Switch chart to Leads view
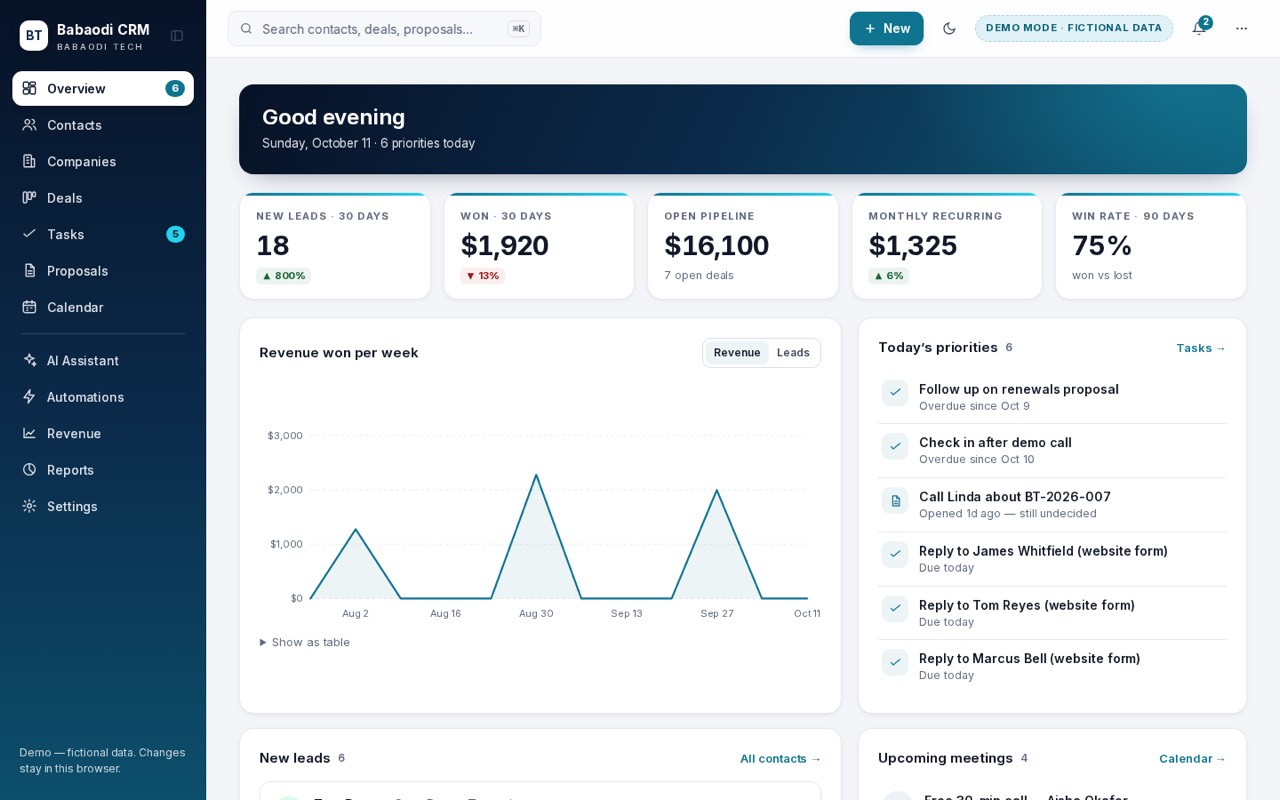 tap(793, 353)
